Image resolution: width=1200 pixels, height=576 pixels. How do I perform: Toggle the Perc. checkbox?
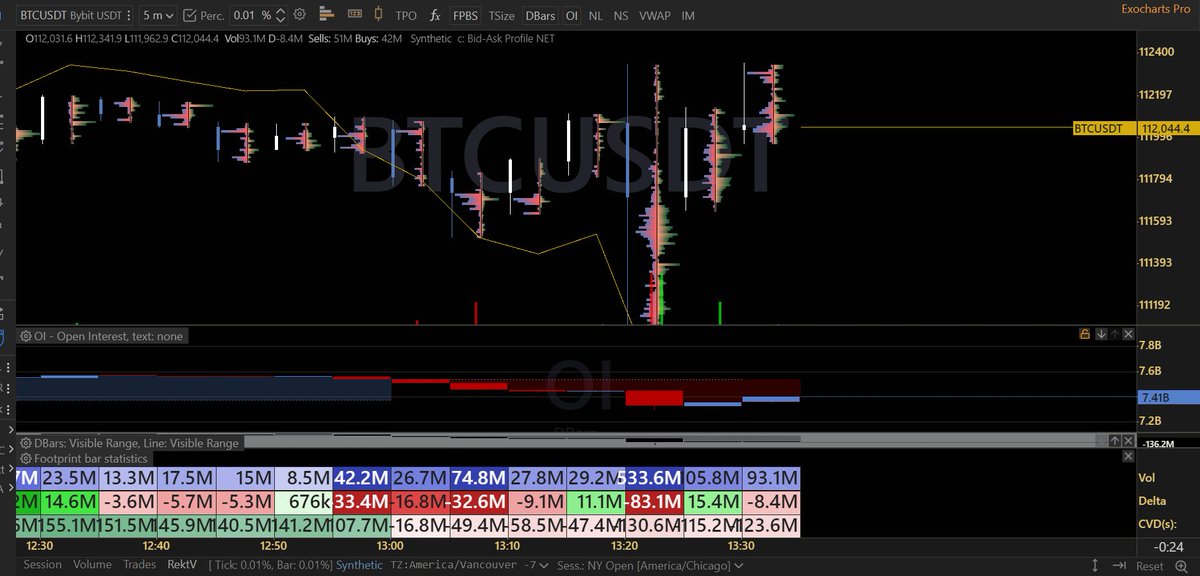point(190,16)
